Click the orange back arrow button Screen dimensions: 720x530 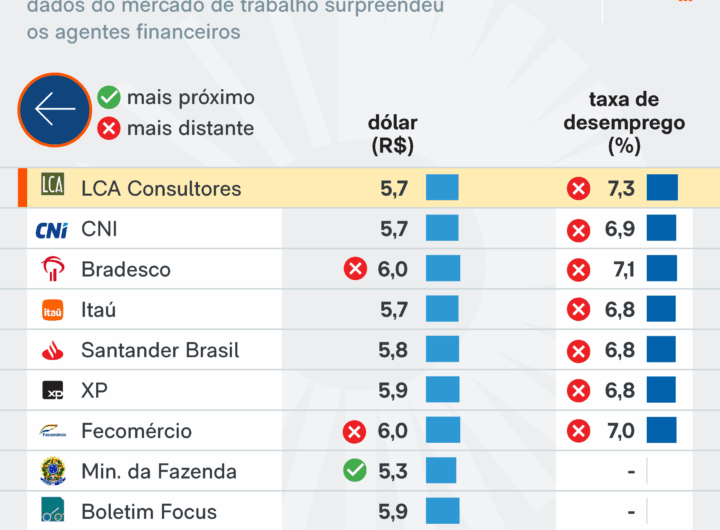(54, 111)
